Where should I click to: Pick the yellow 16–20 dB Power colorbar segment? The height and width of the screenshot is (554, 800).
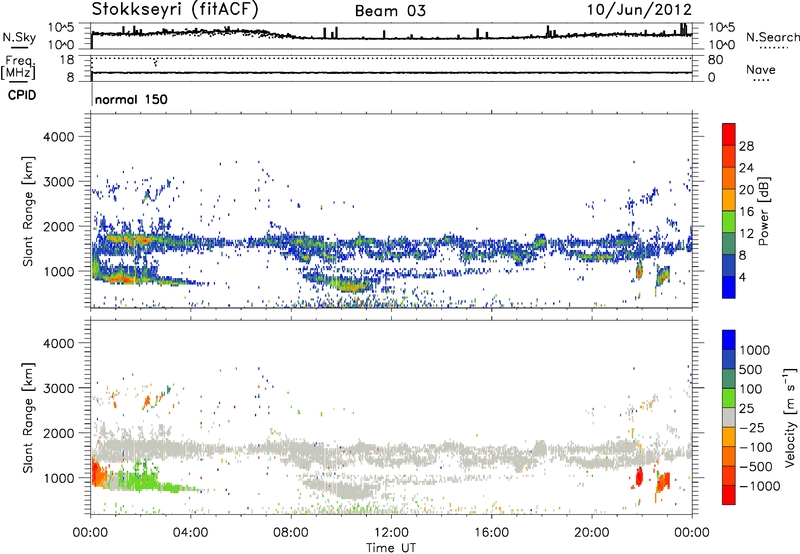pos(729,200)
